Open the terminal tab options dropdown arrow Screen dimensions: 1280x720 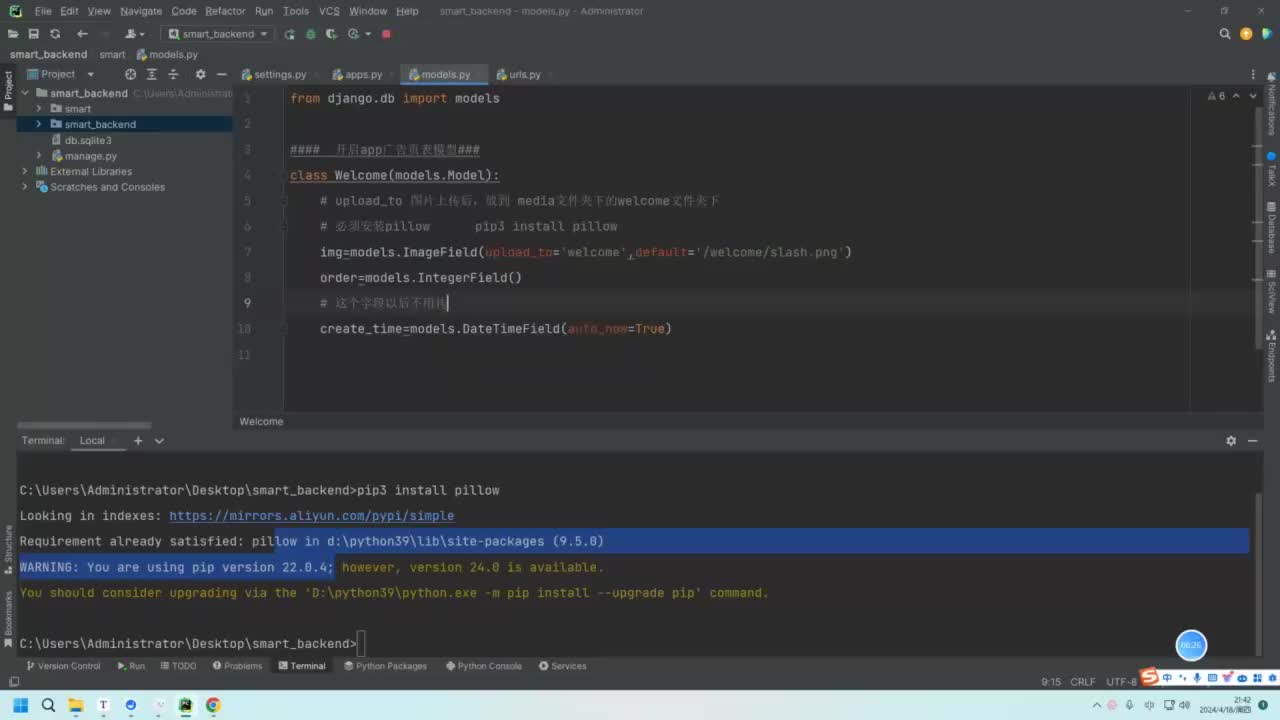[x=159, y=441]
